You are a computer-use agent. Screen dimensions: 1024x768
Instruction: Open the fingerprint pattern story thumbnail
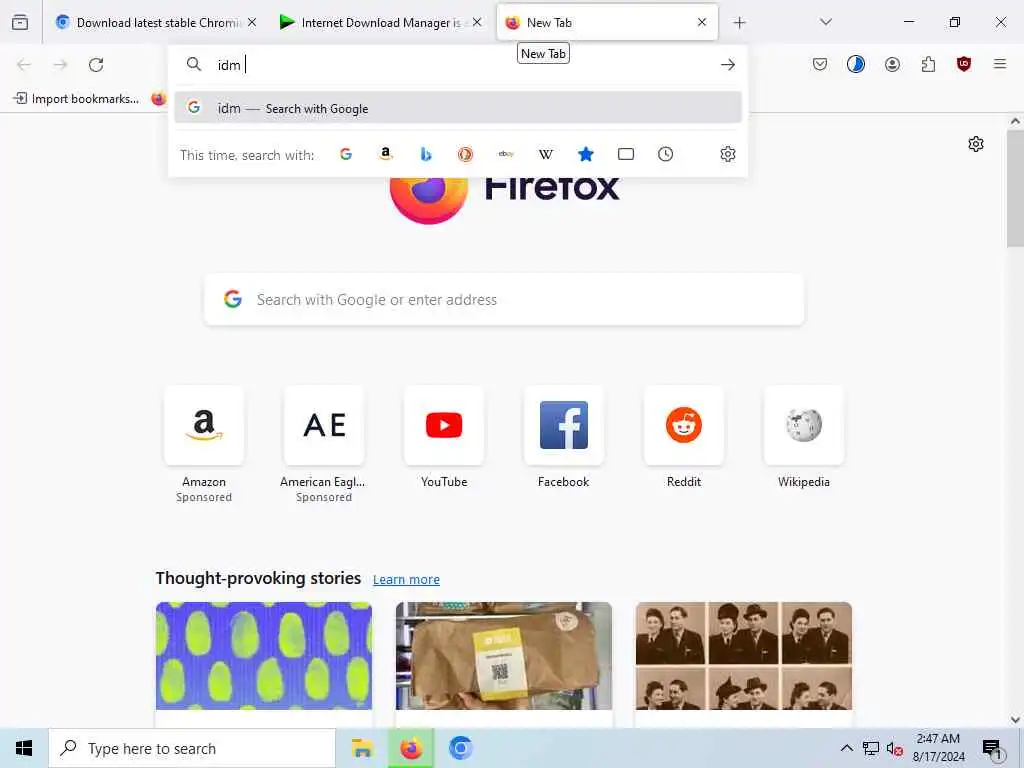coord(264,656)
